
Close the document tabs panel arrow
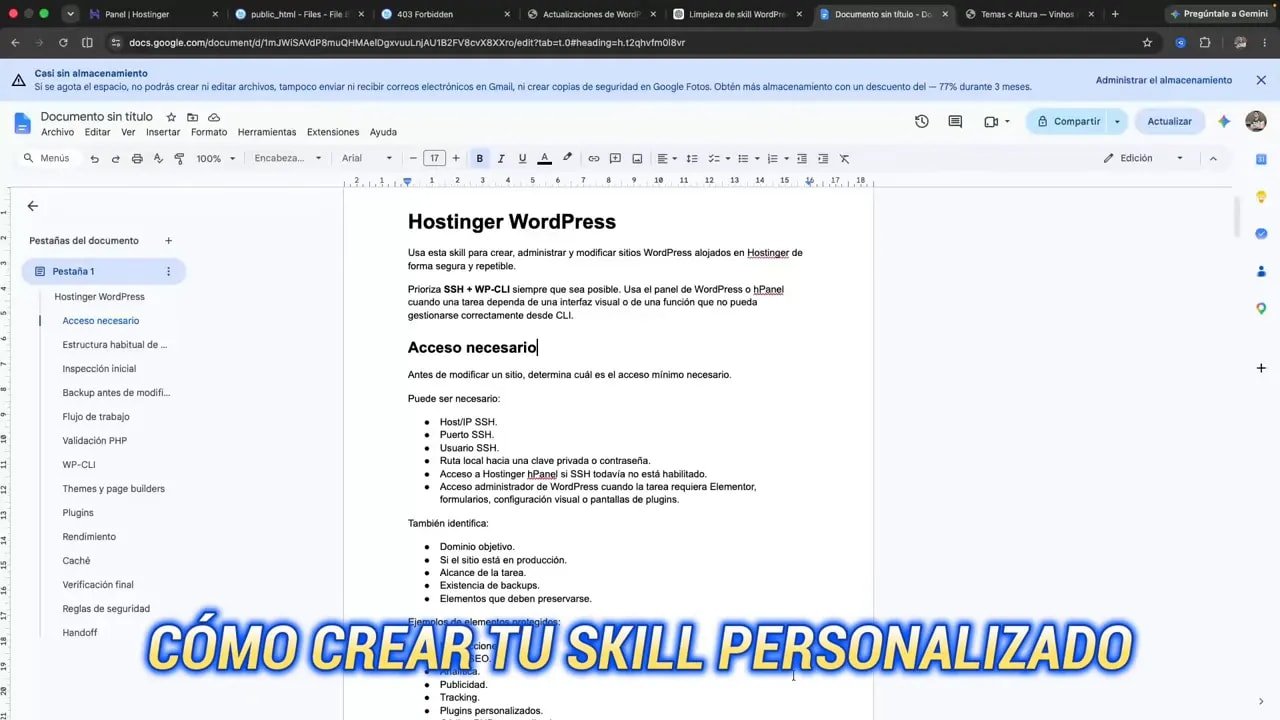click(x=32, y=206)
